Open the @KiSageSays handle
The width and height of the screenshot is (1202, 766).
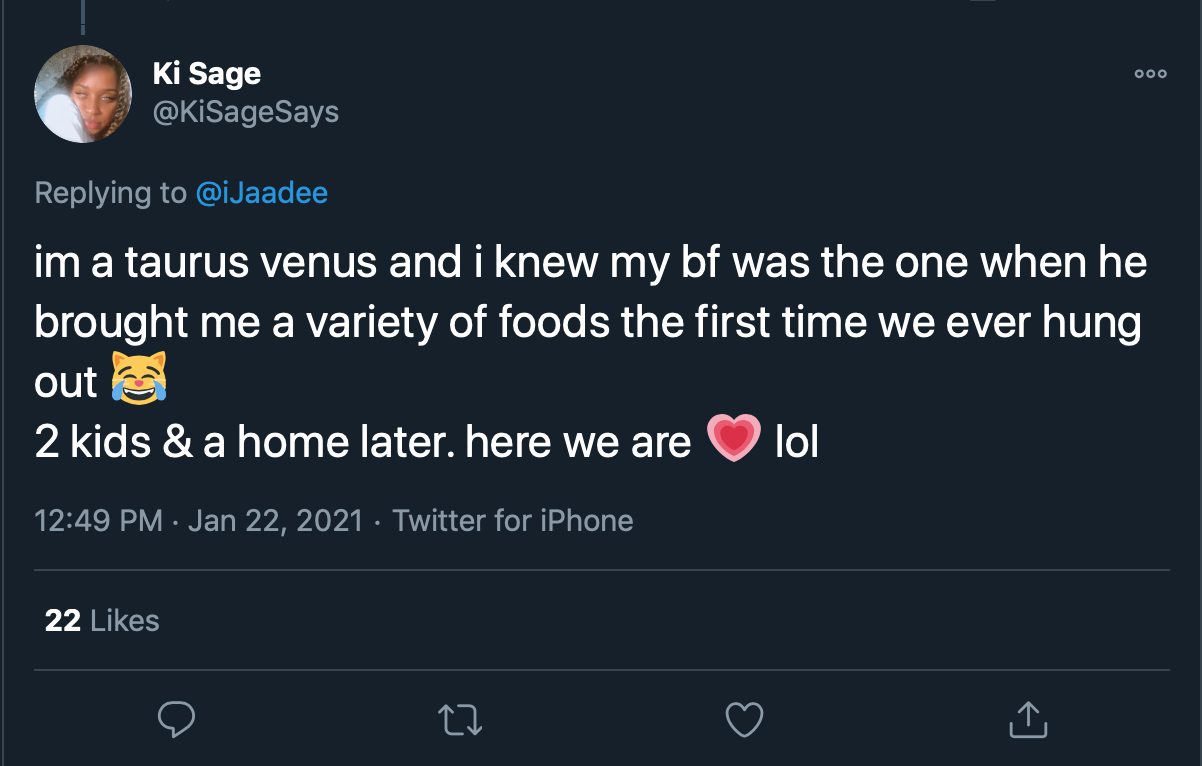pos(245,112)
